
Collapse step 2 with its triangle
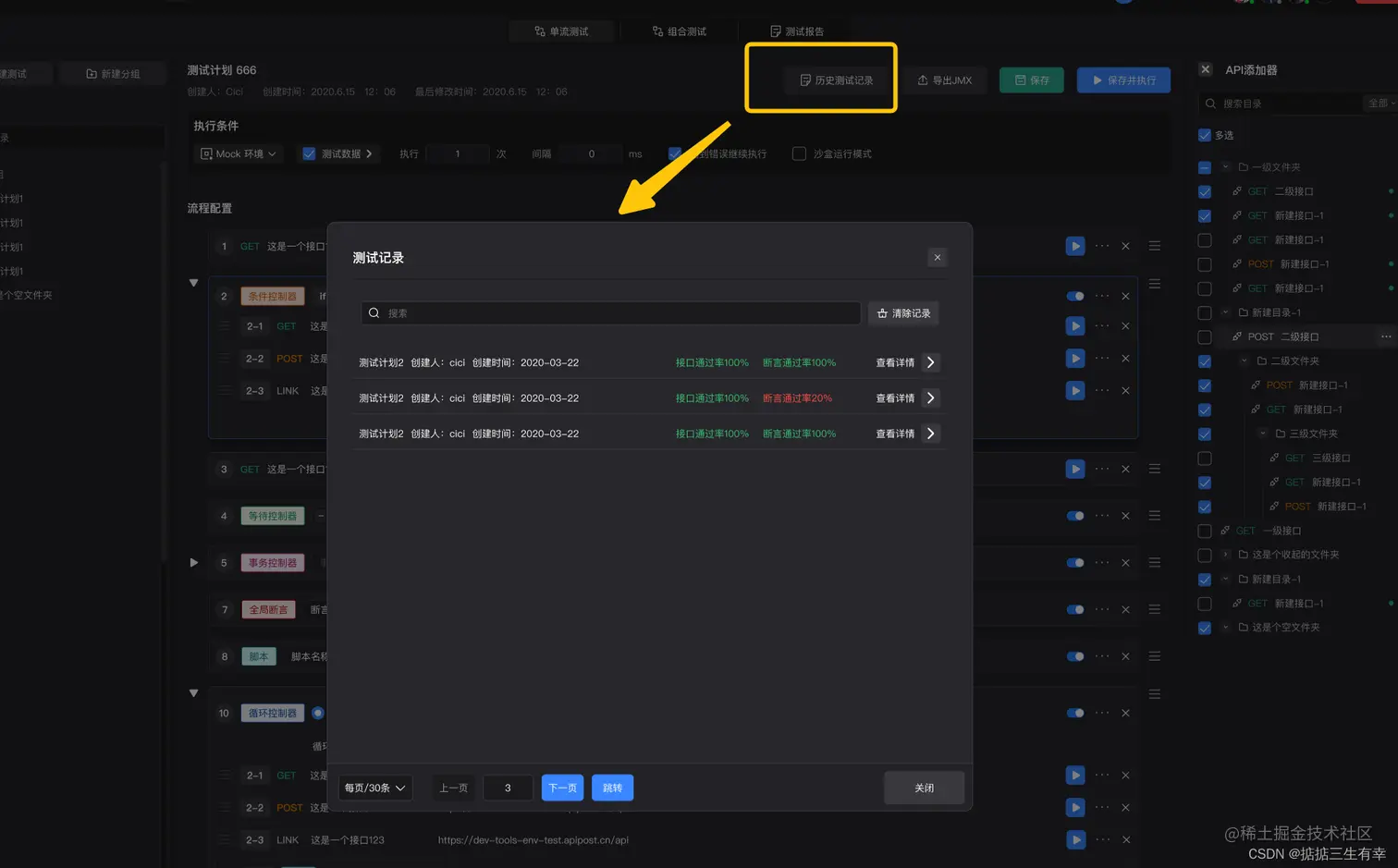click(194, 283)
